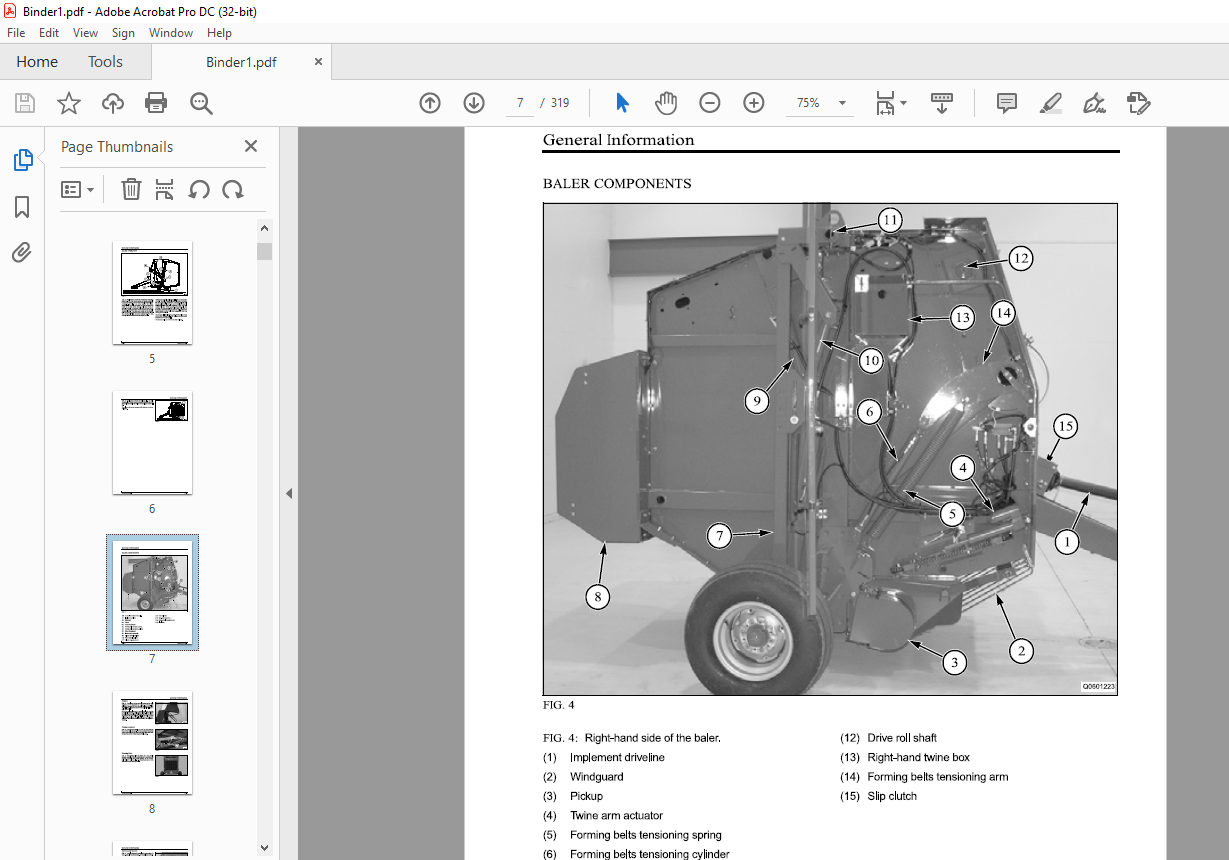This screenshot has width=1229, height=860.
Task: Click the 'Drive roll shaft' legend entry
Action: pos(902,738)
